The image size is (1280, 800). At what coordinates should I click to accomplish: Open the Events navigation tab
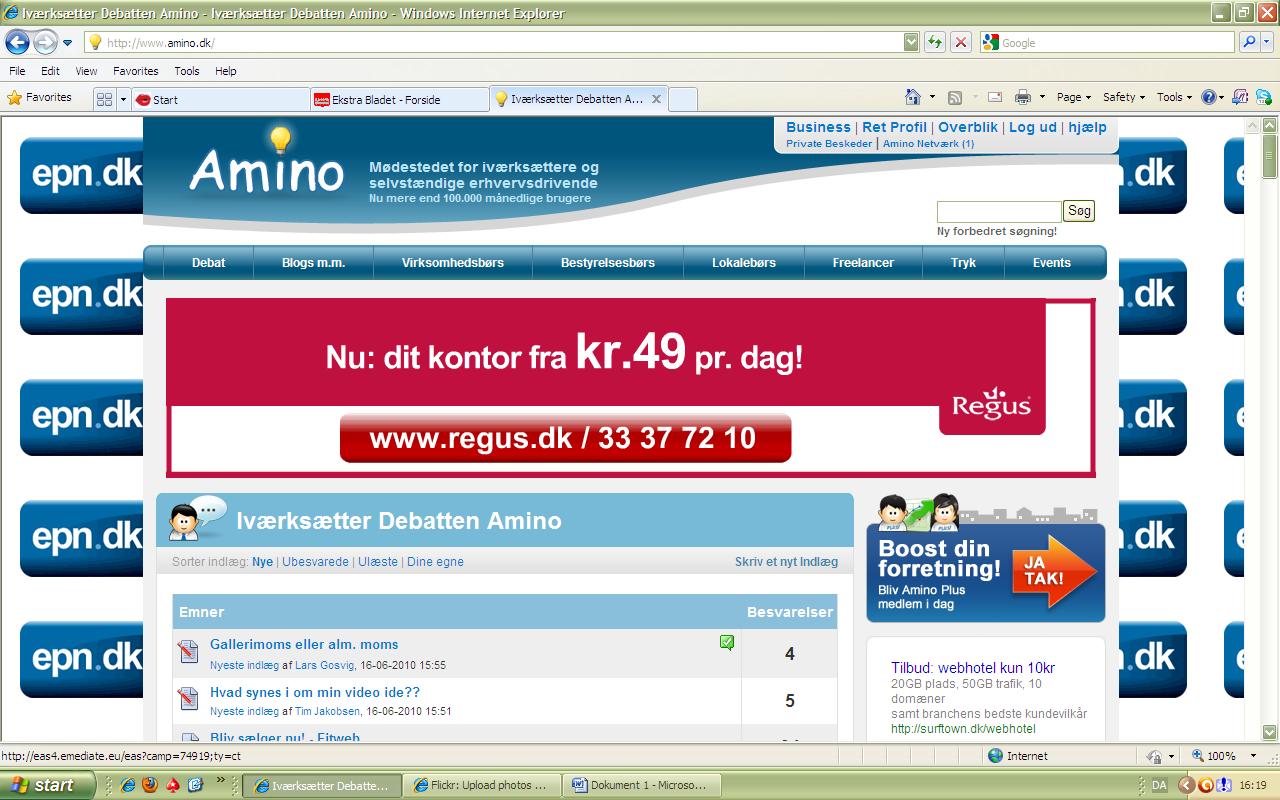pyautogui.click(x=1052, y=263)
